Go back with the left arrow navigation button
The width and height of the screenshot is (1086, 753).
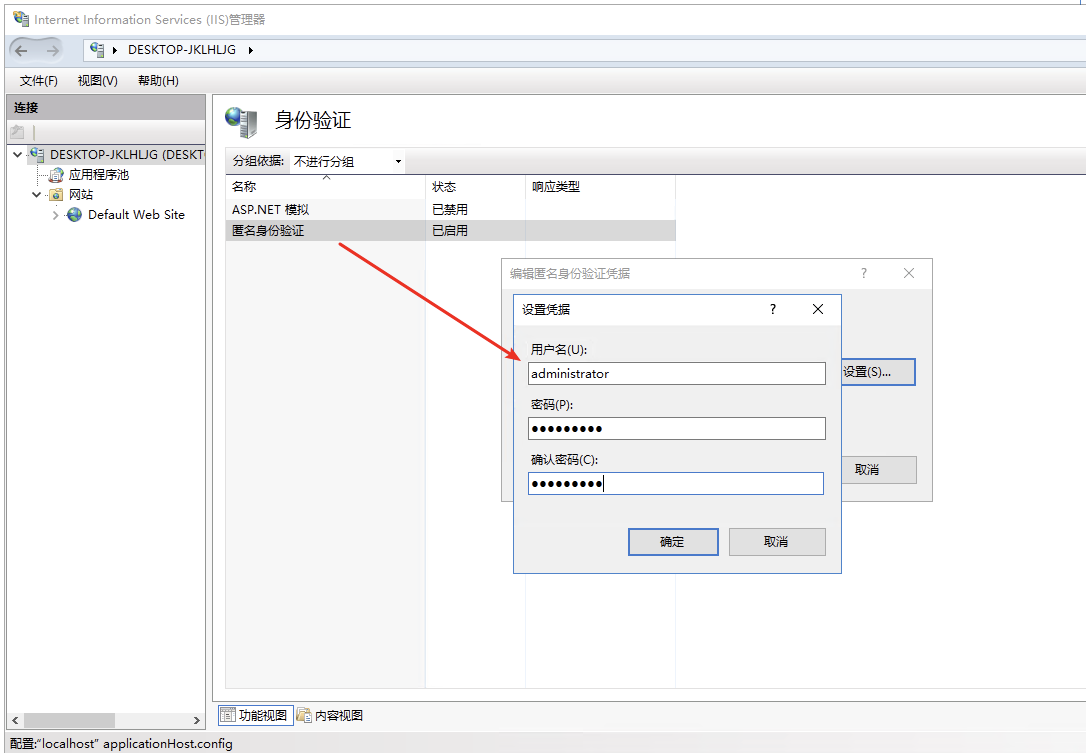coord(21,50)
